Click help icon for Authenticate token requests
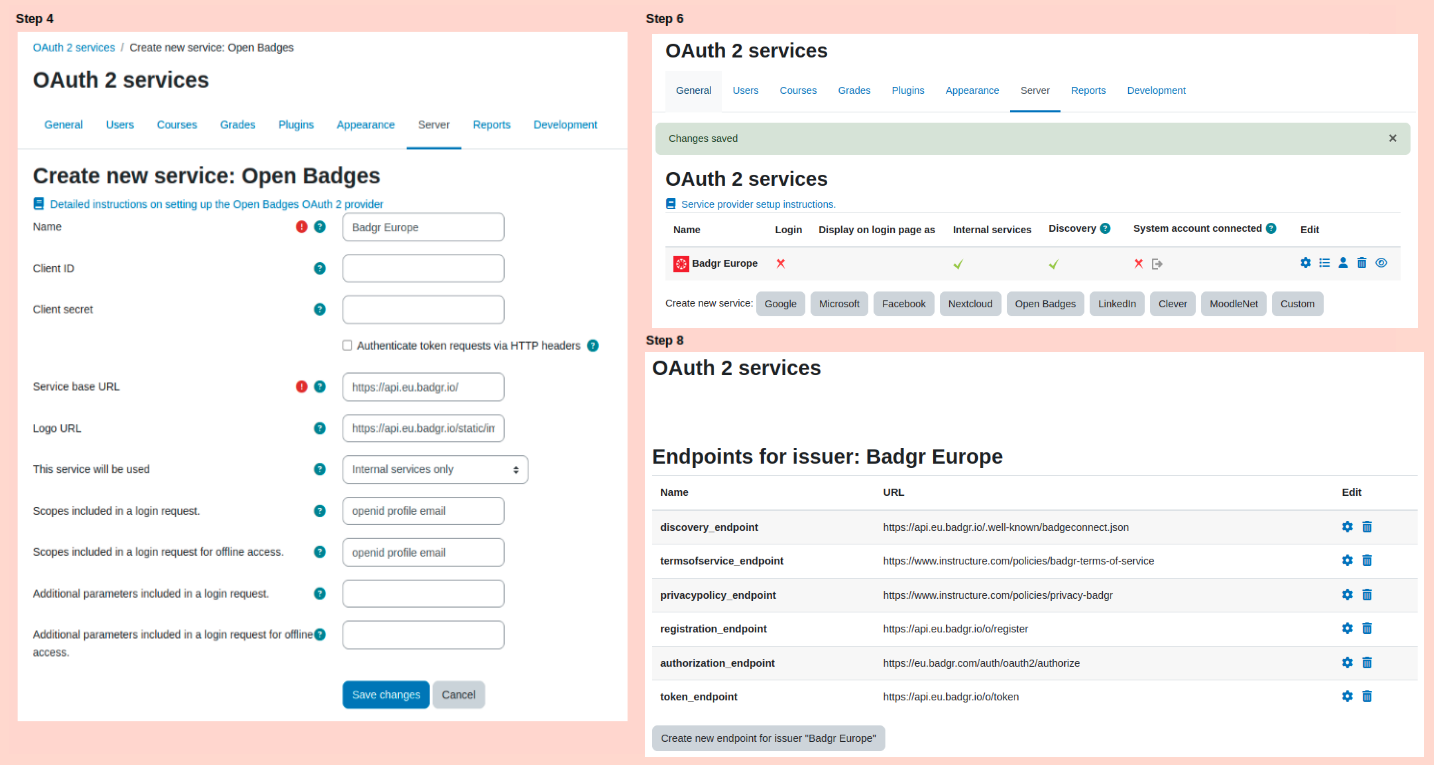Image resolution: width=1434 pixels, height=765 pixels. click(593, 346)
